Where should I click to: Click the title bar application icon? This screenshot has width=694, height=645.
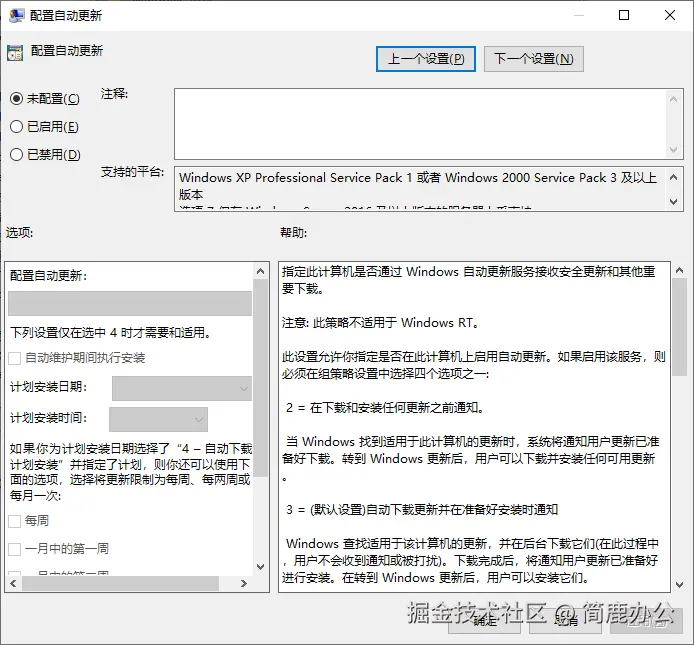coord(16,16)
